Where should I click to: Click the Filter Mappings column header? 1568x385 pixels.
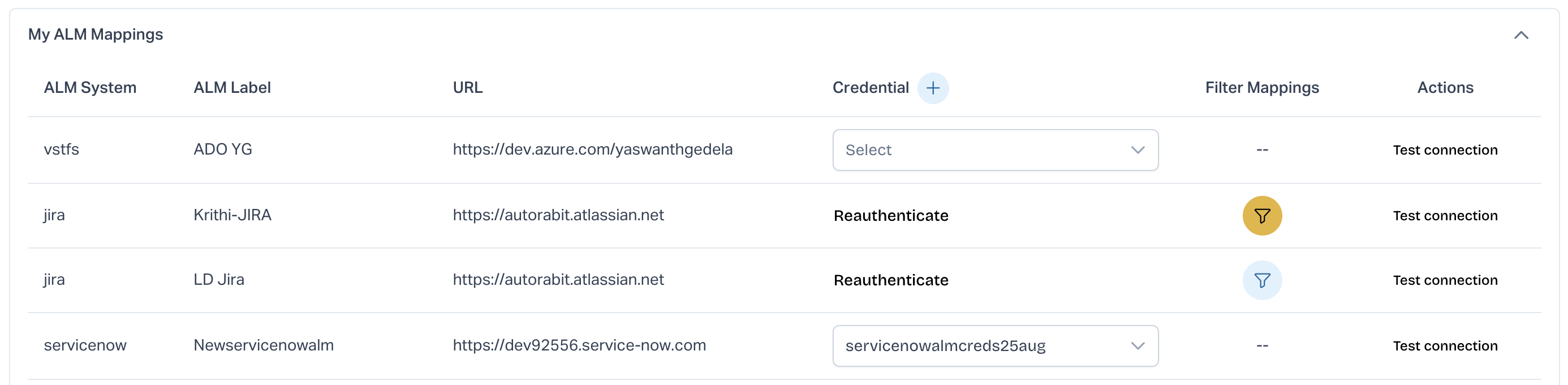click(x=1262, y=88)
